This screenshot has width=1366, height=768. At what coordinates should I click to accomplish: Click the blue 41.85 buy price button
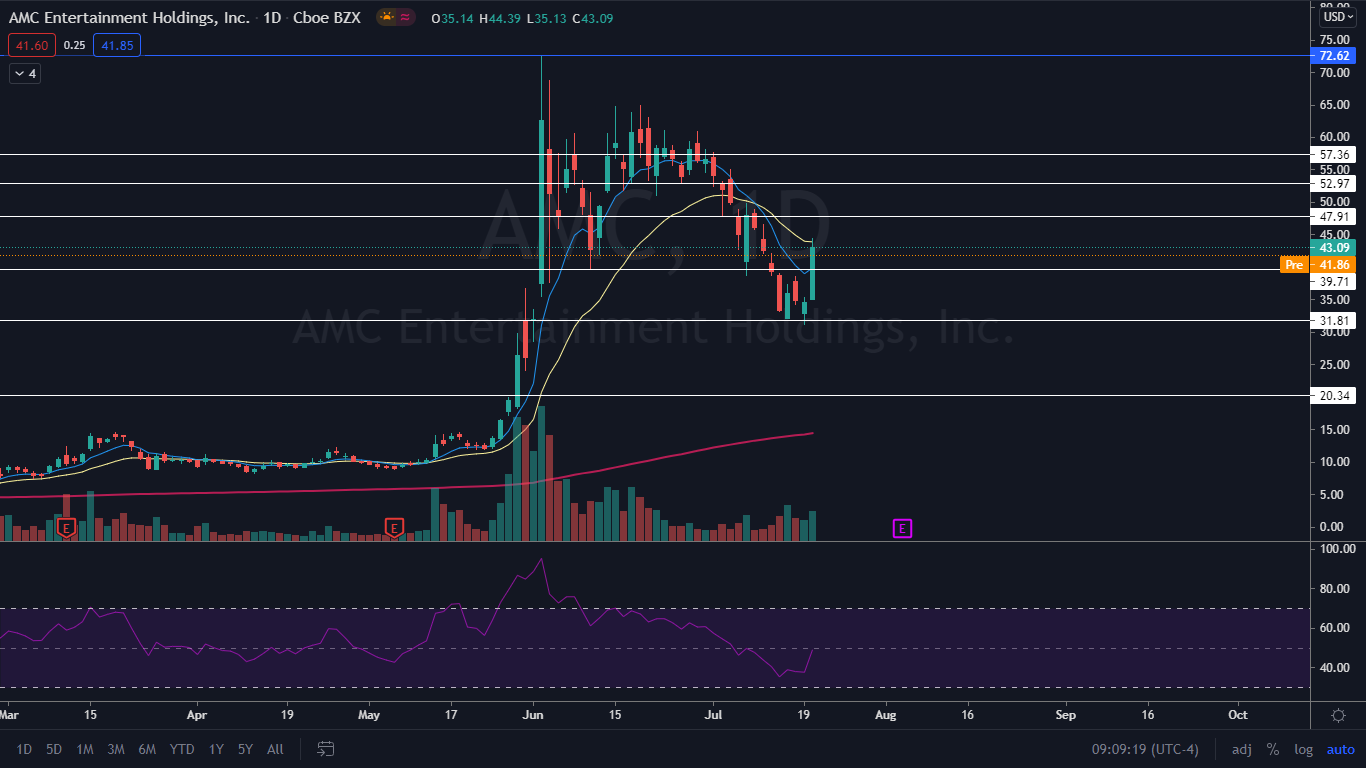(117, 45)
